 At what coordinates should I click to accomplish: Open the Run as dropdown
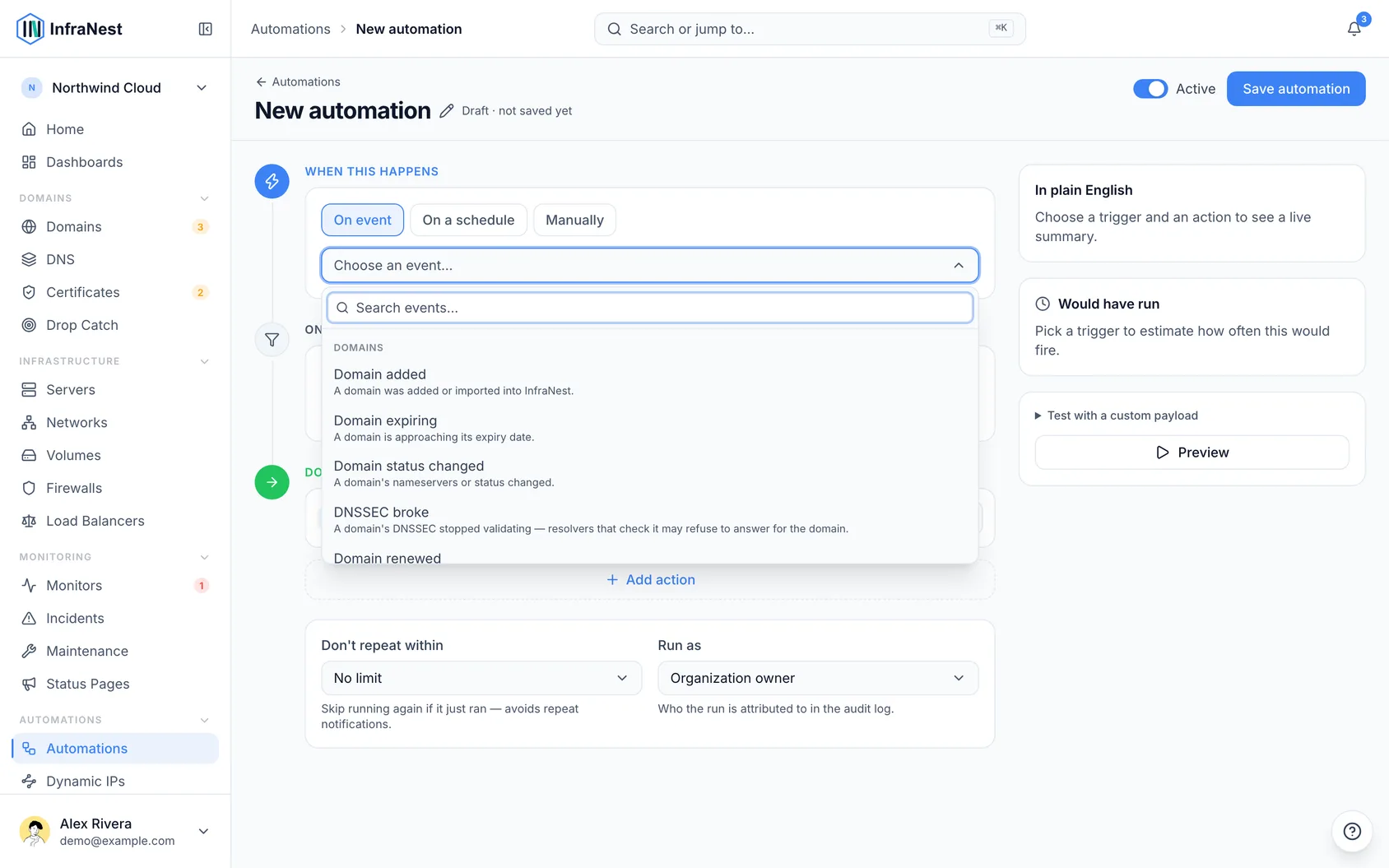pos(818,678)
